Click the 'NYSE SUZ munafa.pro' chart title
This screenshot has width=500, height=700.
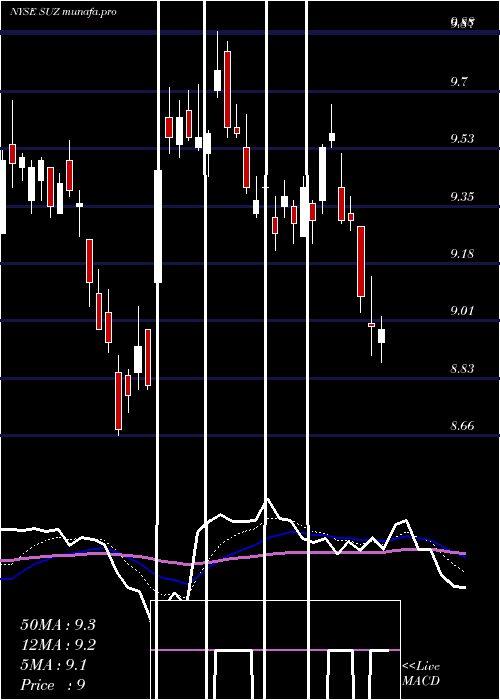63,12
